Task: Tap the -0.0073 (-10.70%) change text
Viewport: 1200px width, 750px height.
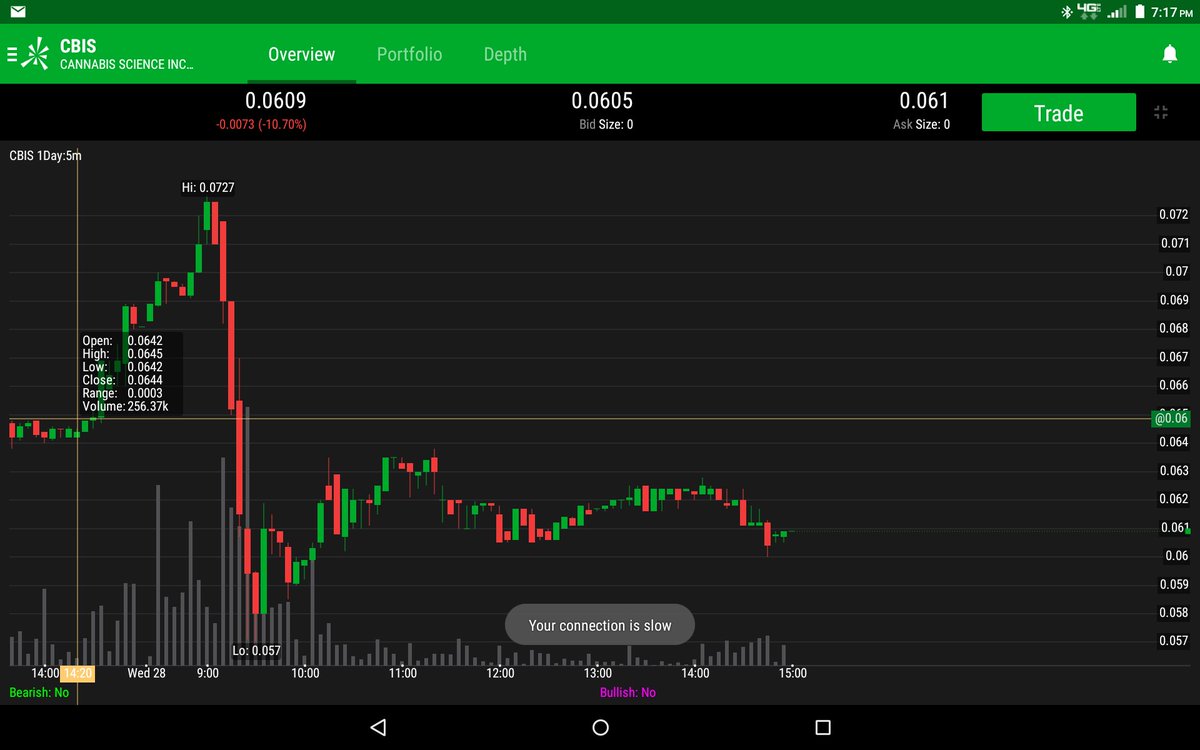Action: coord(261,125)
